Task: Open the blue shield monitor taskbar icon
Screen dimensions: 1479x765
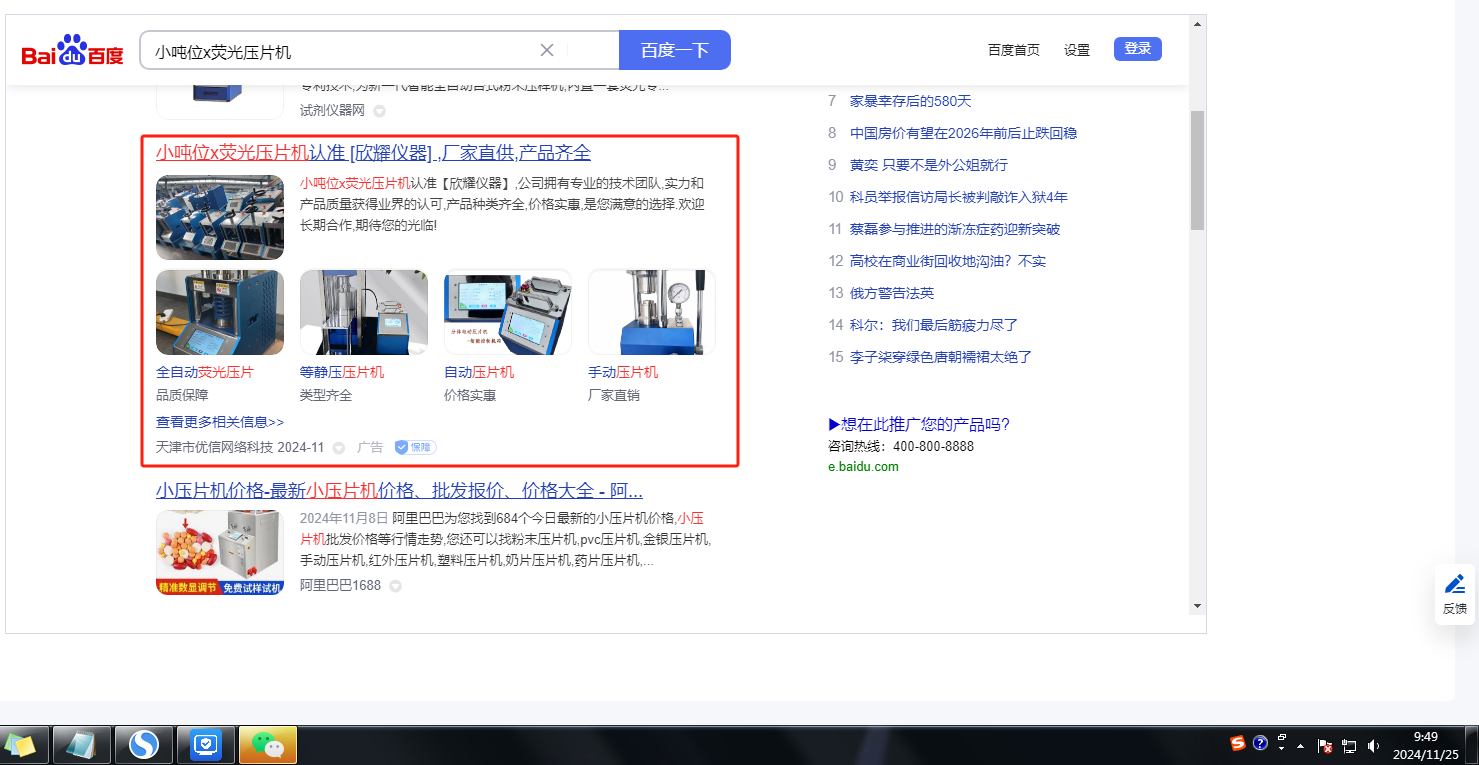Action: tap(206, 745)
